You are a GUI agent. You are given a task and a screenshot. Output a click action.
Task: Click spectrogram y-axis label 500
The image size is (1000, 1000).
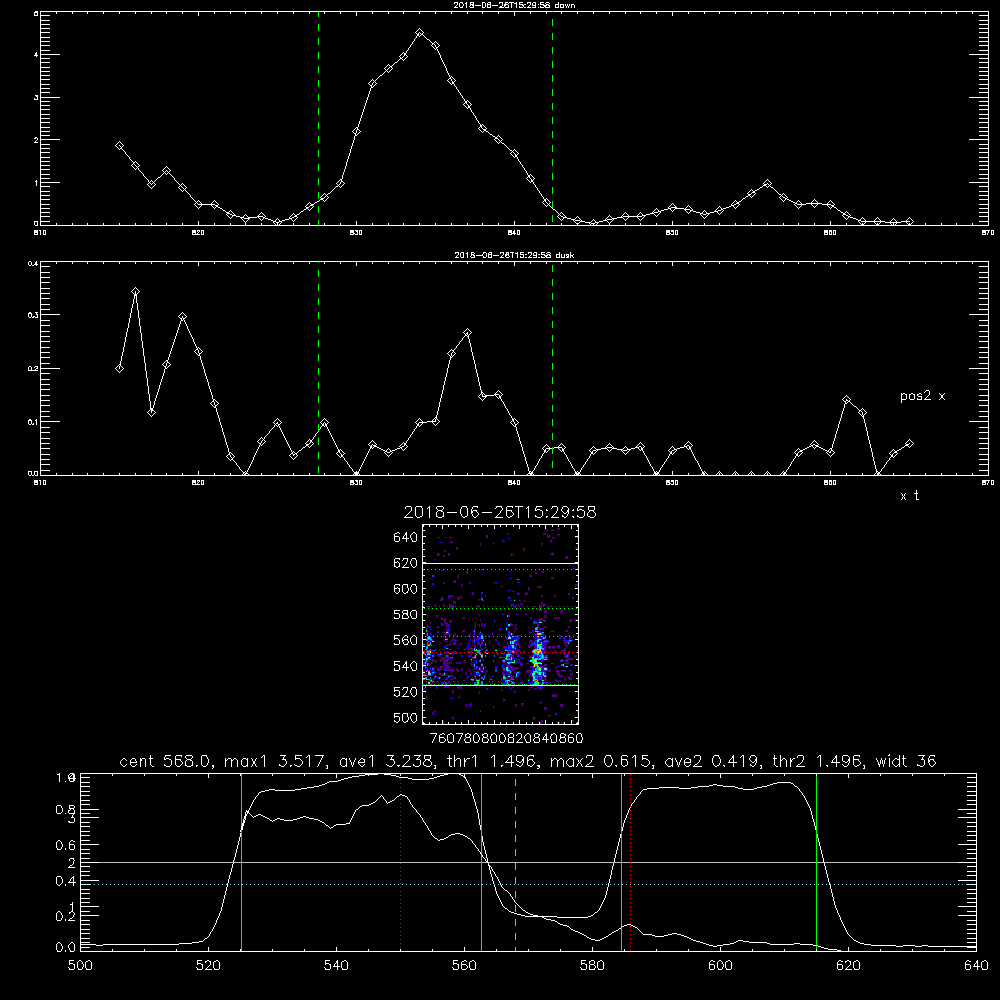tap(406, 717)
